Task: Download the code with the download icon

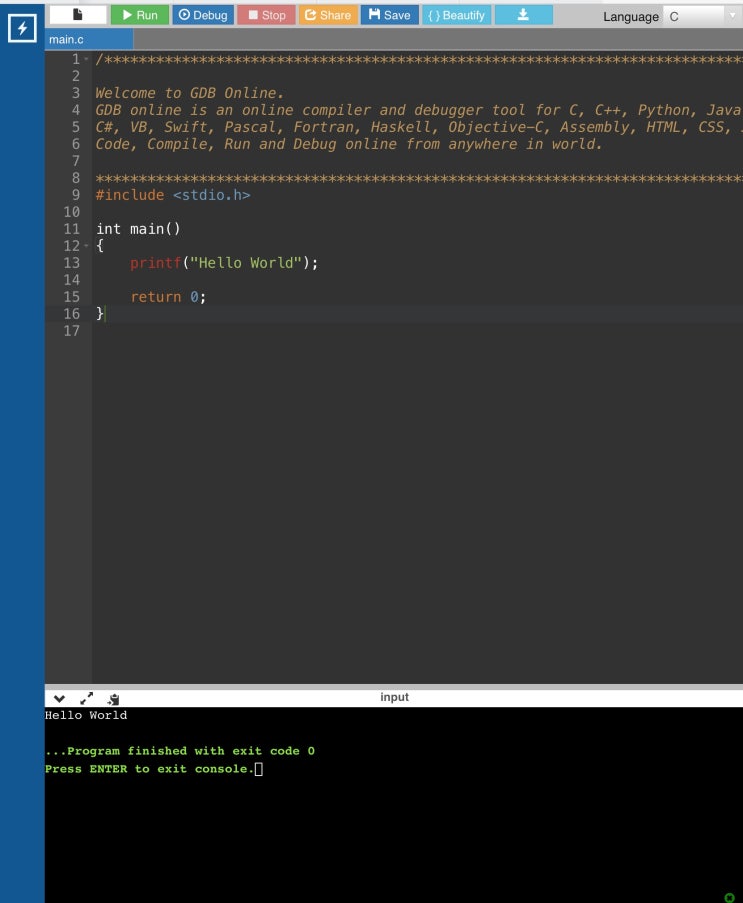Action: 522,15
